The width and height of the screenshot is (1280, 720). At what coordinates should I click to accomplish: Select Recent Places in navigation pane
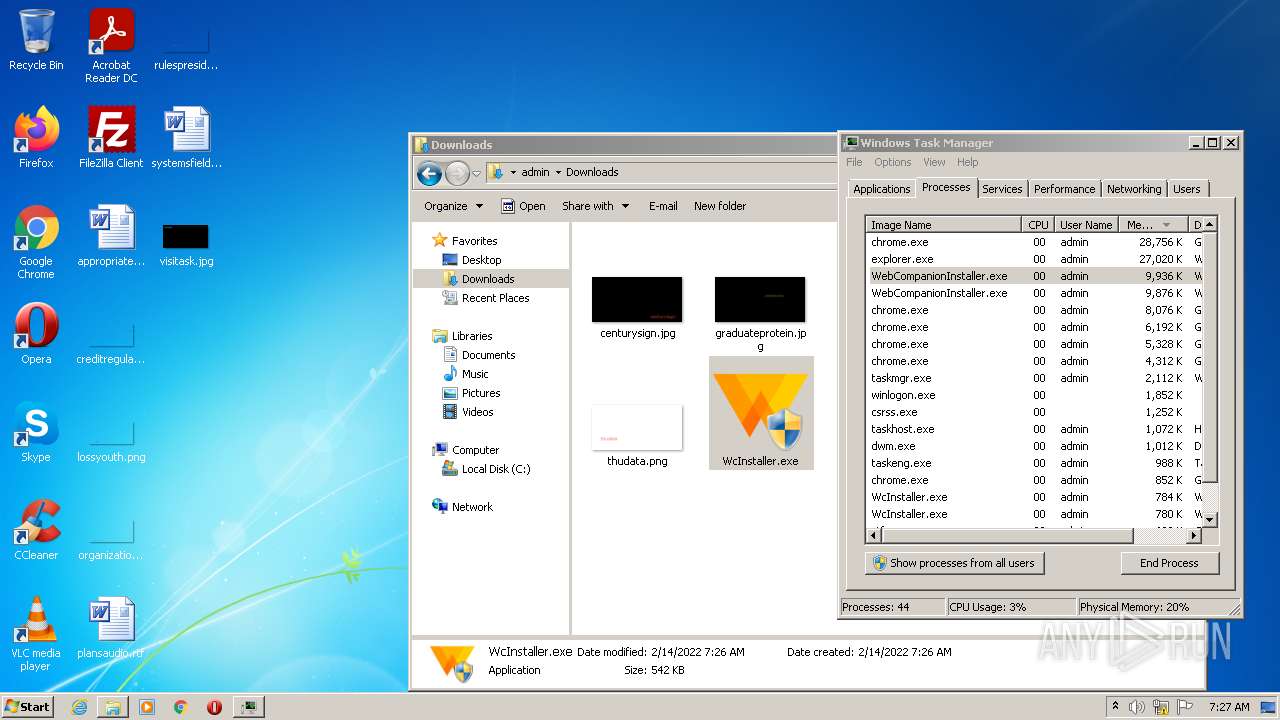point(495,298)
